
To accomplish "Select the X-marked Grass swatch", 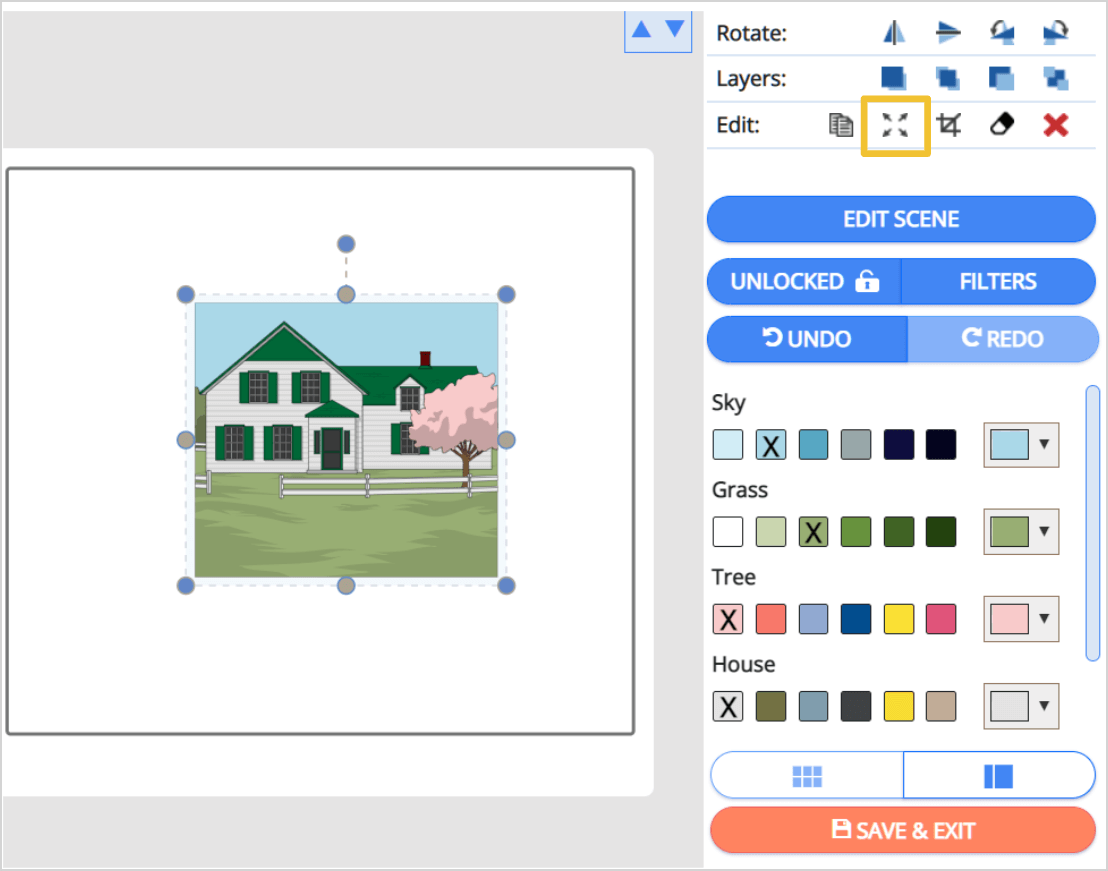I will pyautogui.click(x=813, y=531).
